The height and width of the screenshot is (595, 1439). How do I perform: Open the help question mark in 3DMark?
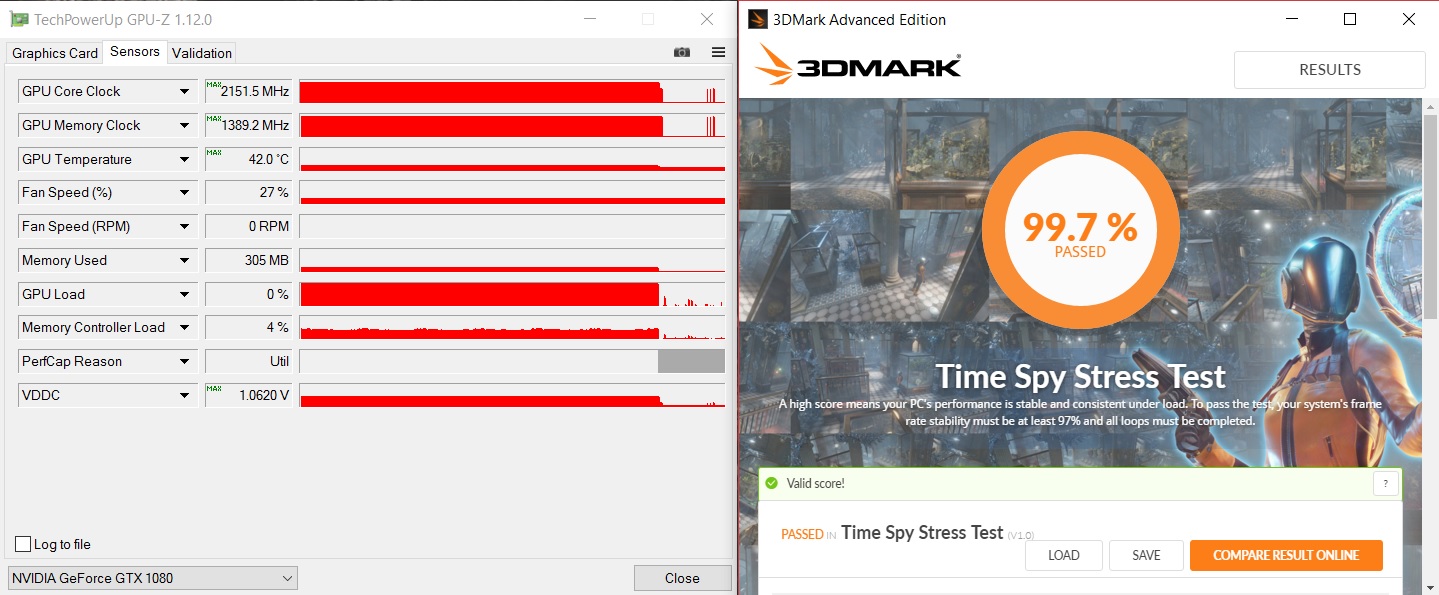pos(1385,484)
